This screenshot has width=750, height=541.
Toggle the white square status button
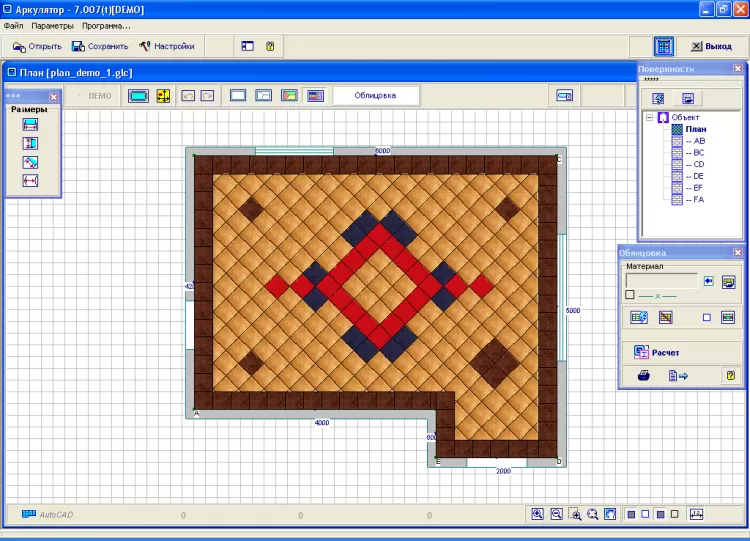click(646, 514)
